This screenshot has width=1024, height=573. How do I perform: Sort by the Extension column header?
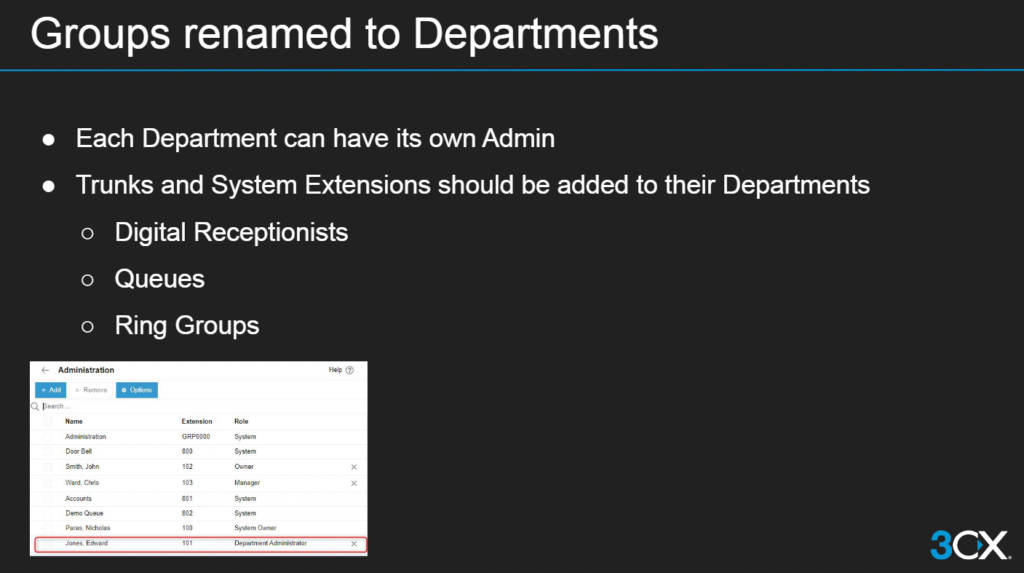click(x=197, y=422)
